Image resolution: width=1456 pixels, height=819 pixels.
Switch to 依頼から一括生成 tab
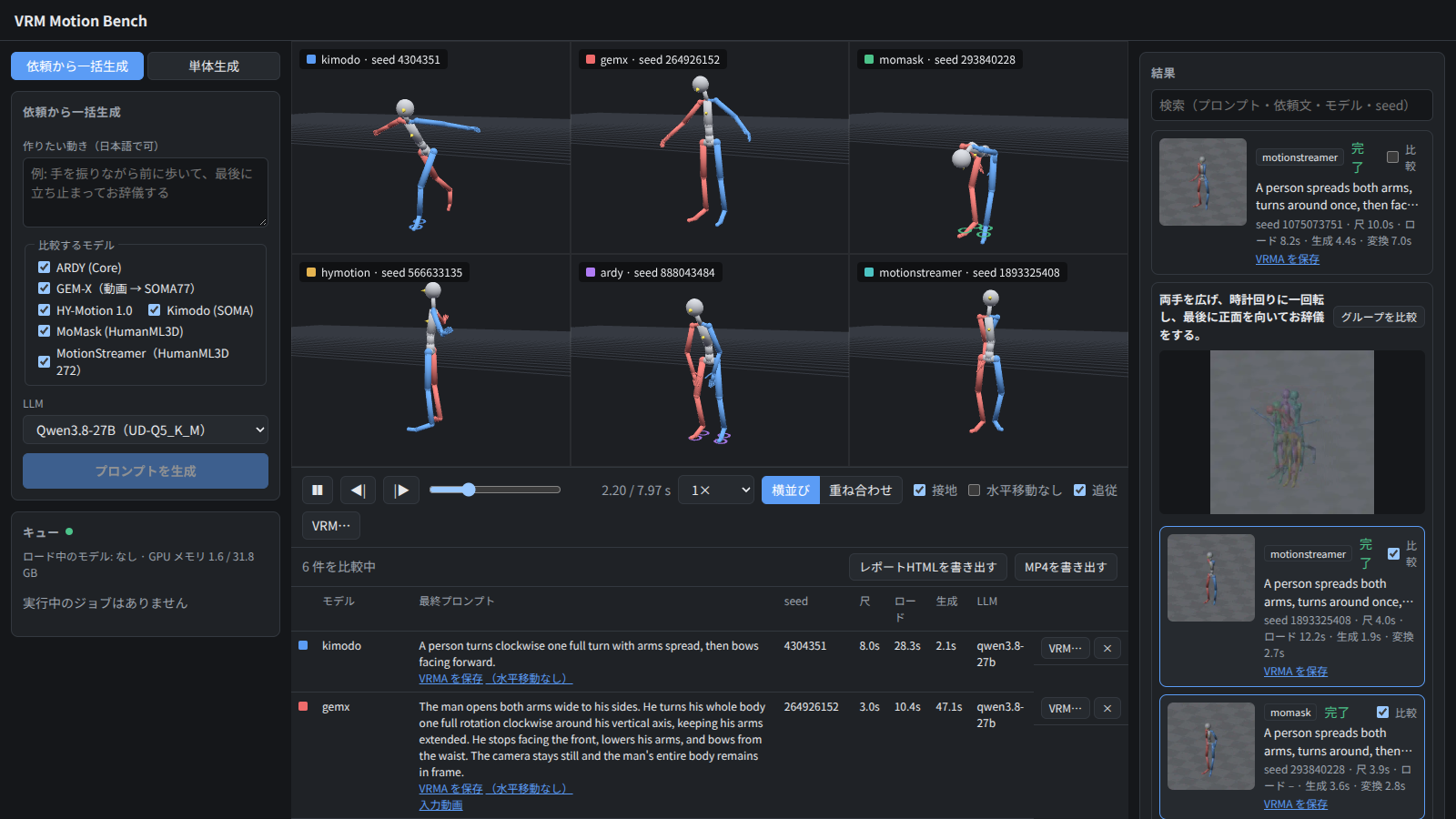[x=77, y=66]
